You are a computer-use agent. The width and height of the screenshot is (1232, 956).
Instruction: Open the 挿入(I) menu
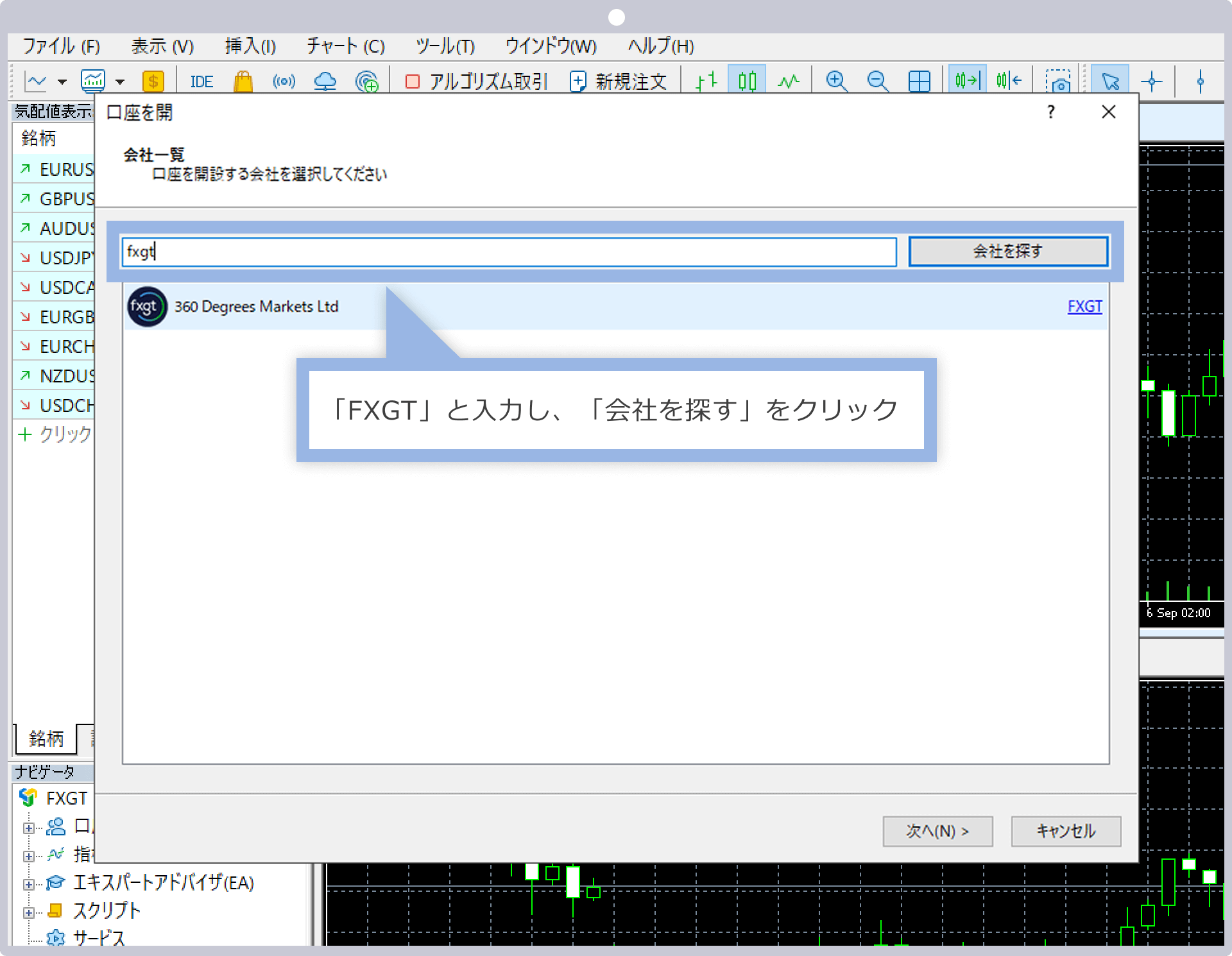(250, 47)
